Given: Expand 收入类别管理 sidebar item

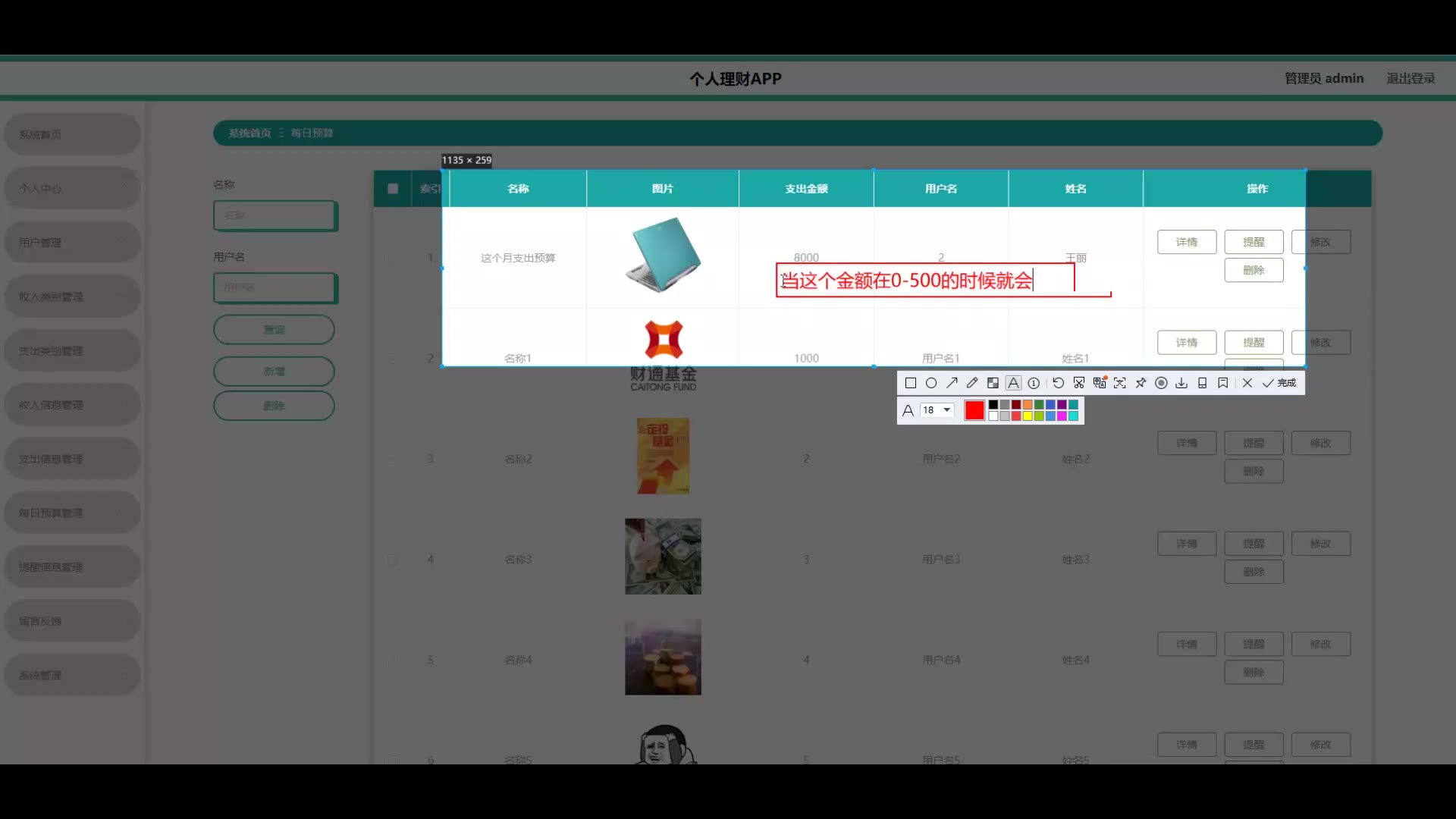Looking at the screenshot, I should (x=72, y=297).
